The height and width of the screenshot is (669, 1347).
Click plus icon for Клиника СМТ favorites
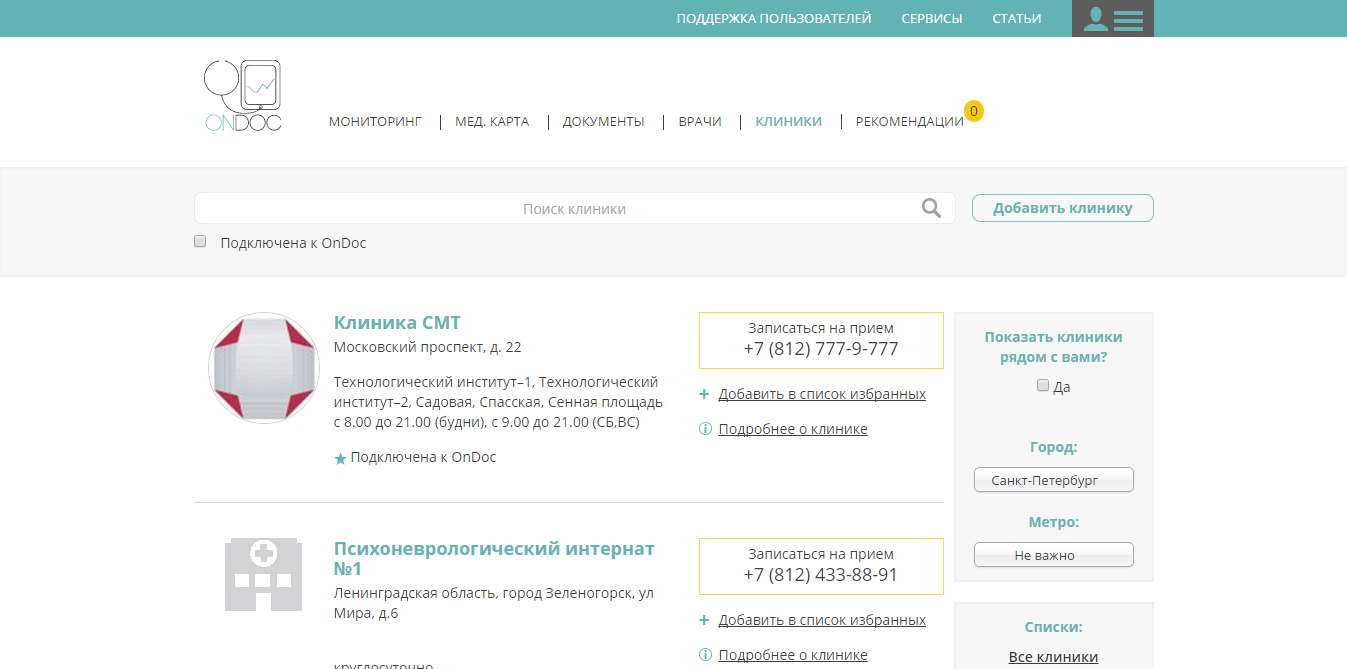[705, 394]
